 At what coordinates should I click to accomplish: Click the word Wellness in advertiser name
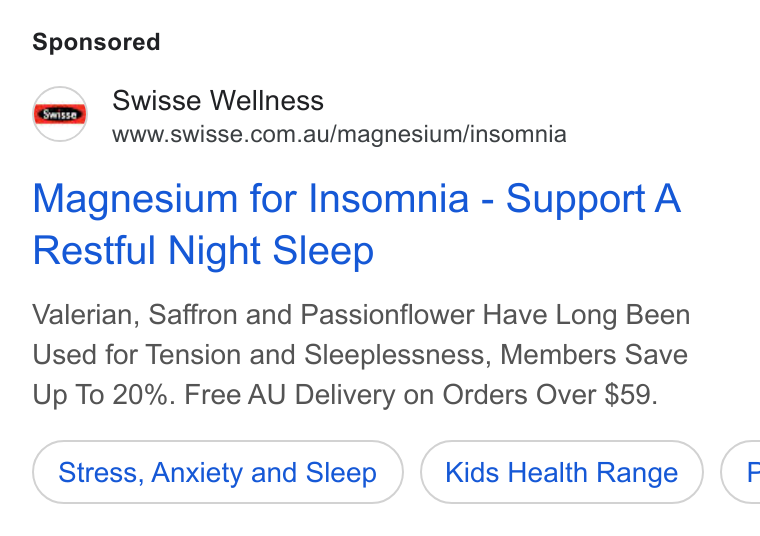pos(267,100)
